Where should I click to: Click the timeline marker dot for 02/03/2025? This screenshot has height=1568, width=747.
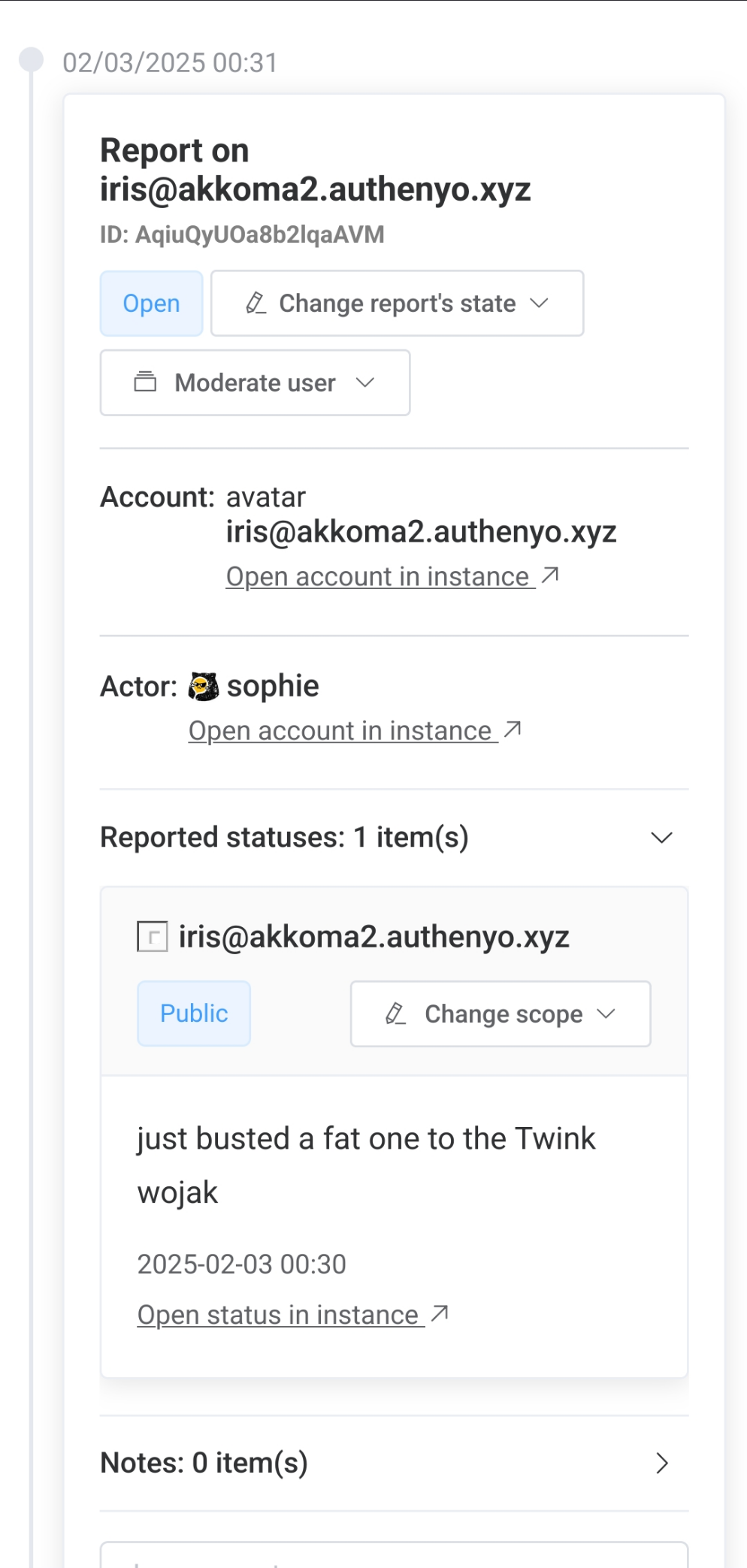(31, 60)
